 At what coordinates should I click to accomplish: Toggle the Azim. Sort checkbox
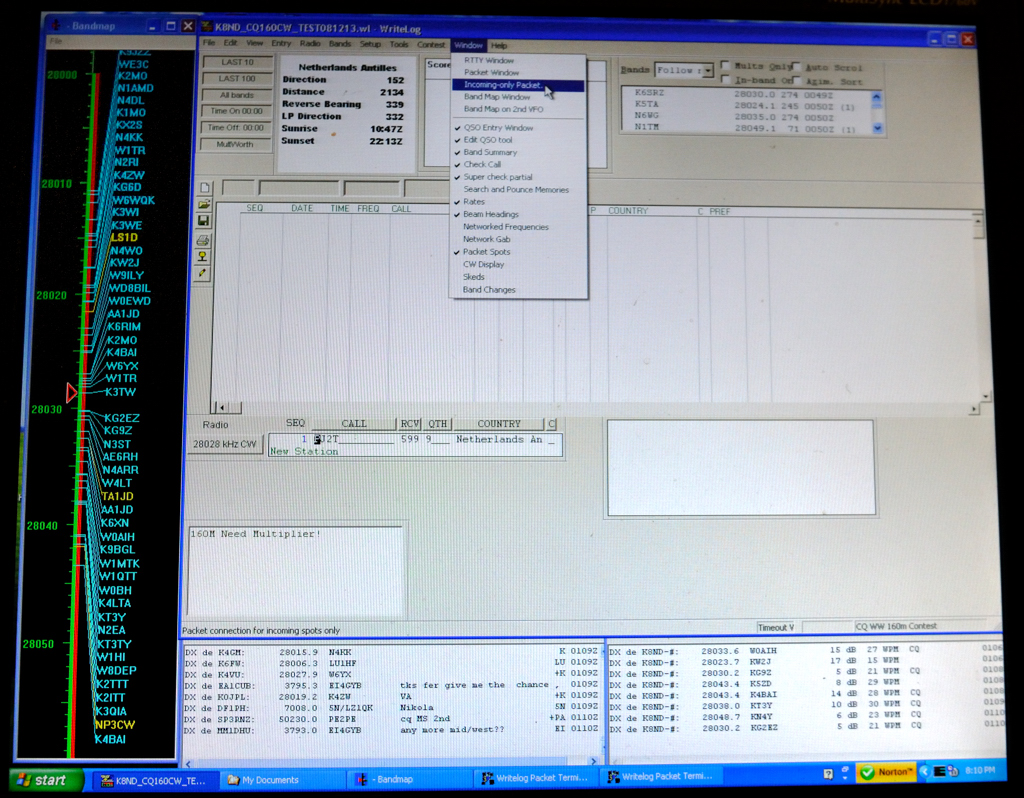[796, 80]
